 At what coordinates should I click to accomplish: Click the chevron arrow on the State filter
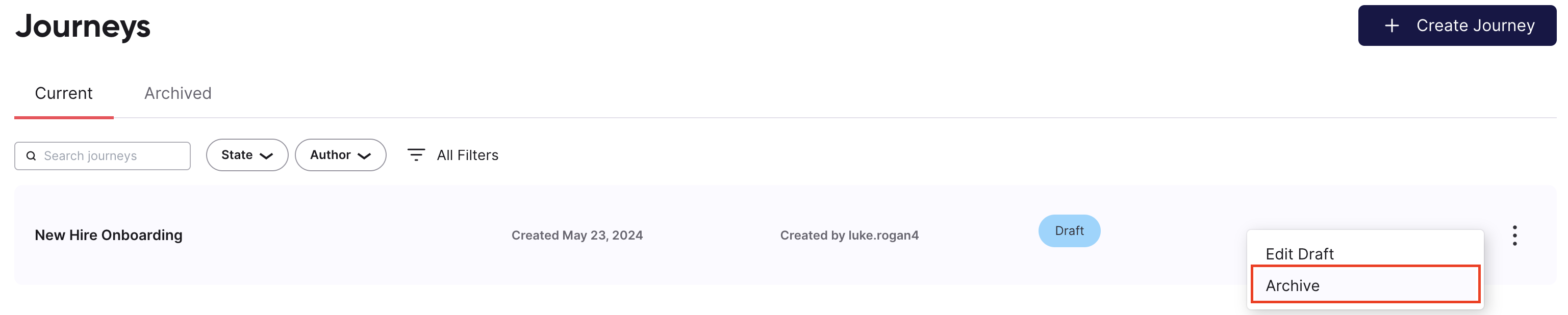pyautogui.click(x=266, y=156)
